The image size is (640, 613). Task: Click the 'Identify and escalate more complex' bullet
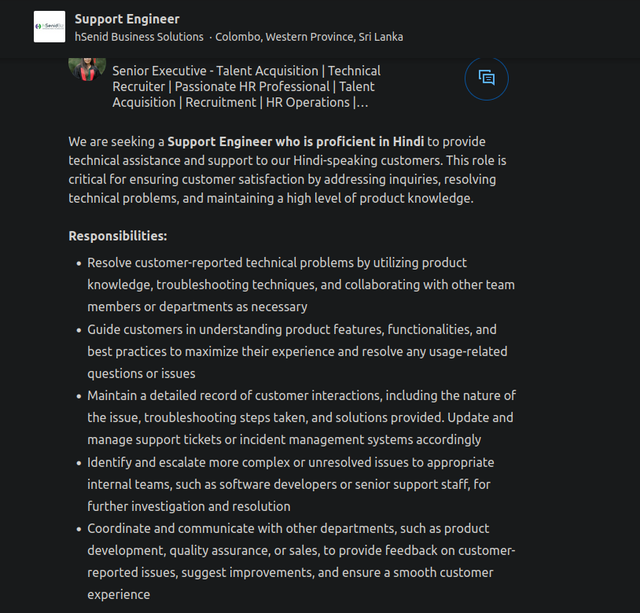click(291, 484)
